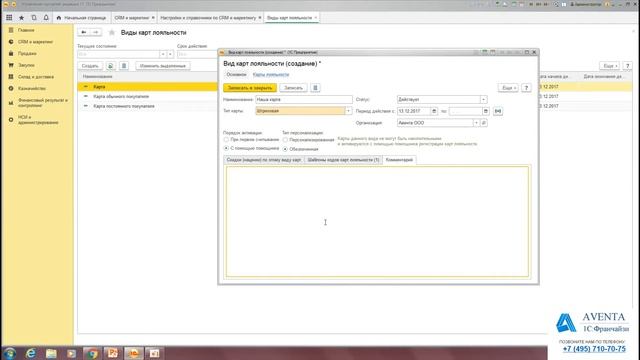640x360 pixels.
Task: Click the copy-item icon beside Создать
Action: [x=110, y=66]
